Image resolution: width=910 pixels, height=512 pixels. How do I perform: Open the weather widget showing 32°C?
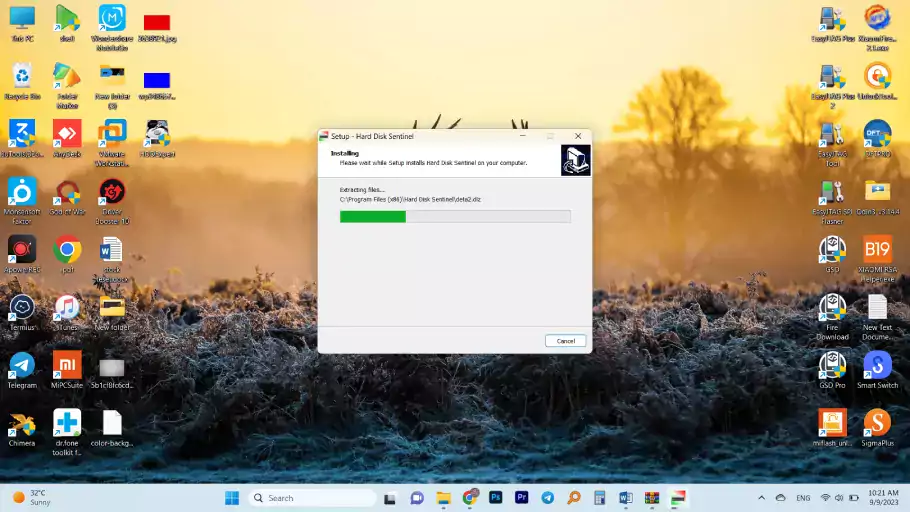coord(32,498)
